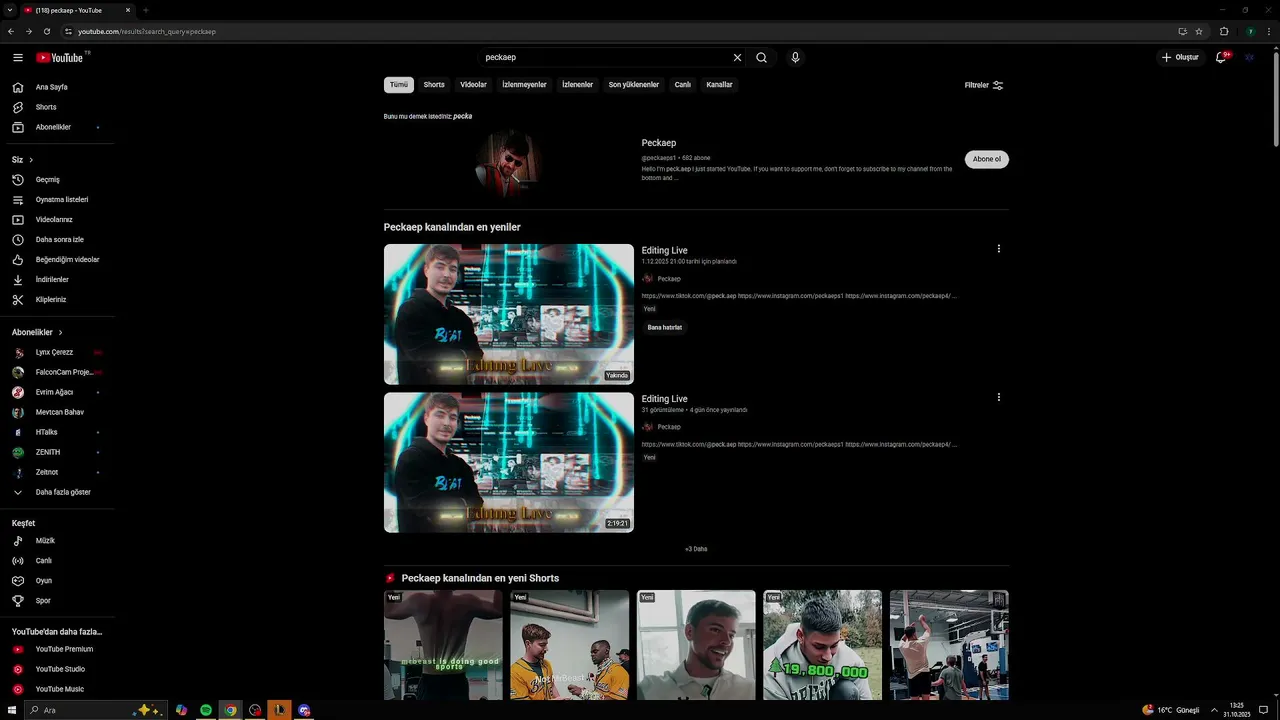This screenshot has width=1280, height=720.
Task: Open the Yakında Editing Live thumbnail
Action: pos(509,314)
